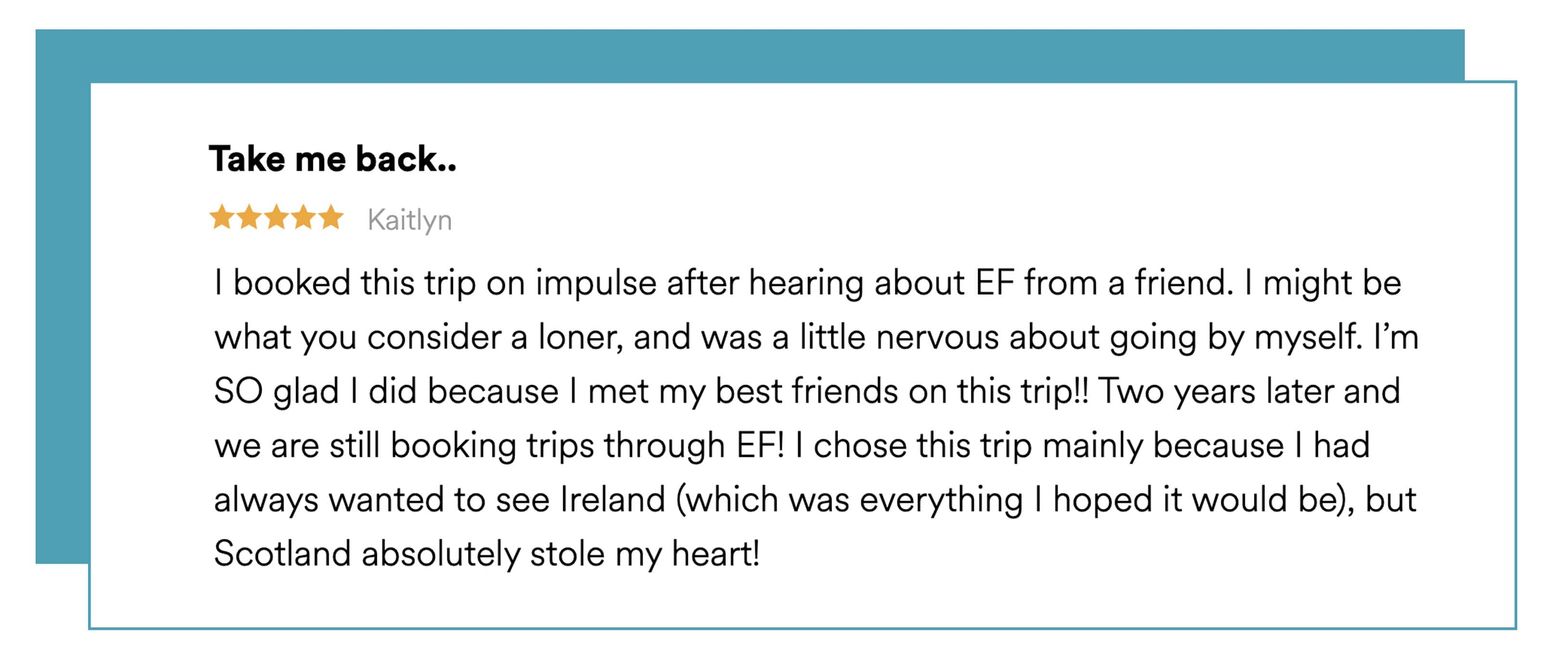1550x663 pixels.
Task: Click the reviewer name Kaitlyn
Action: point(410,220)
